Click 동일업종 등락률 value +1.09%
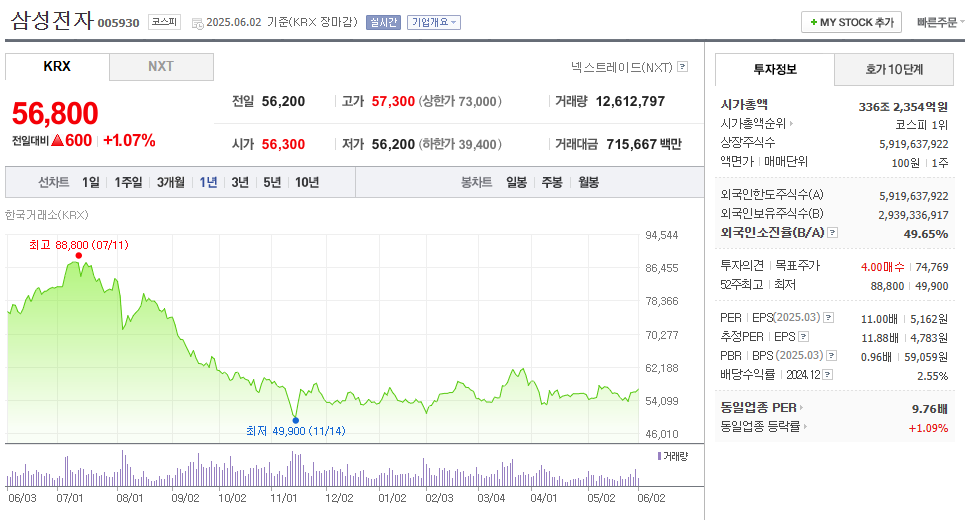 [928, 428]
